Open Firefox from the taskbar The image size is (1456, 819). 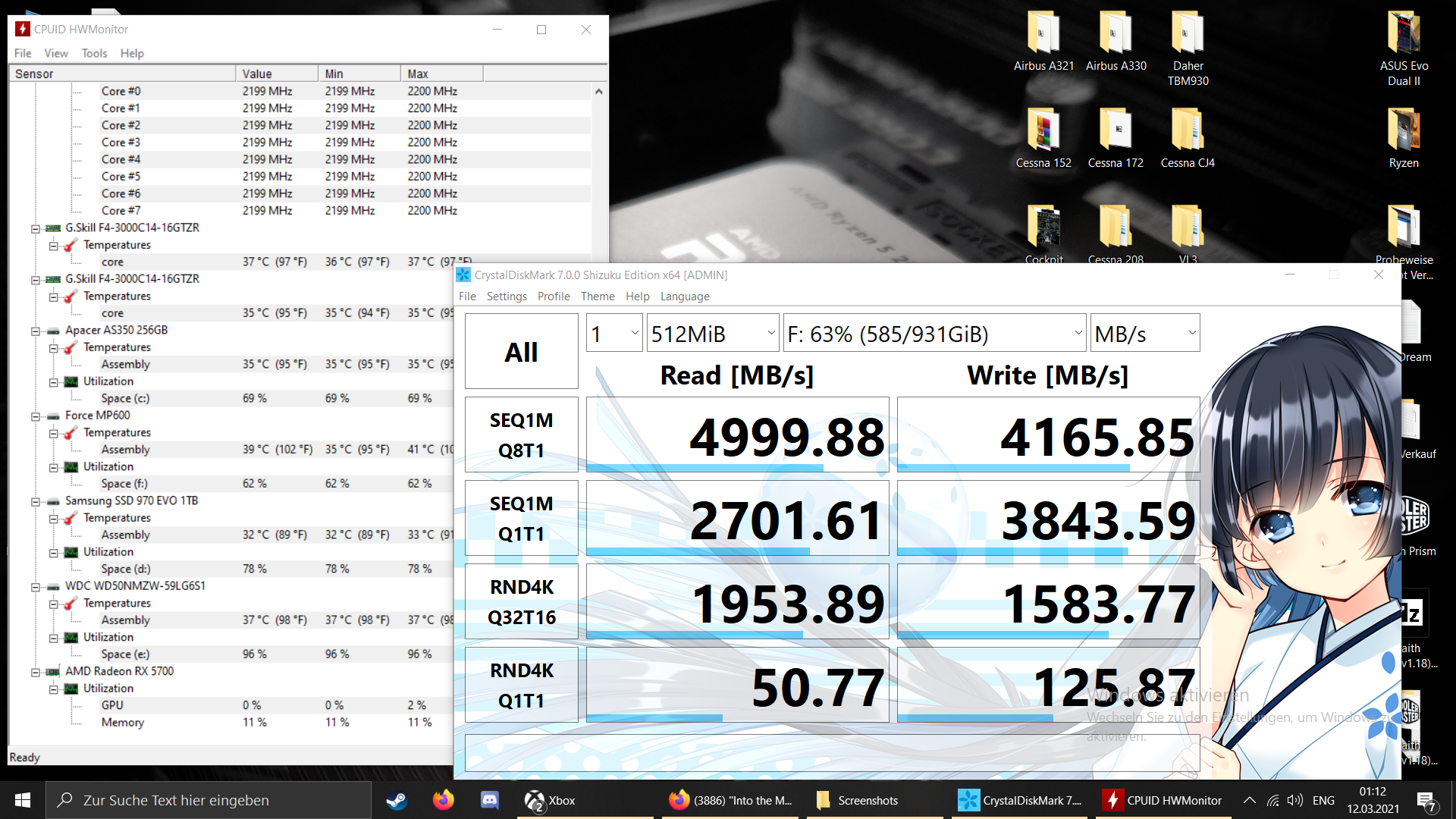[443, 800]
